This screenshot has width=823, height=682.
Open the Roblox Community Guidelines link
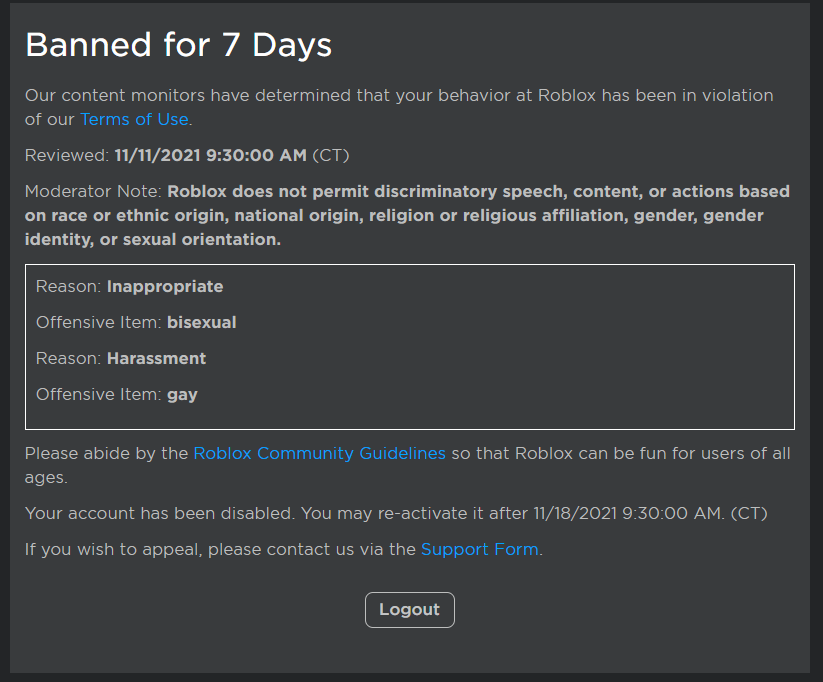[x=319, y=453]
